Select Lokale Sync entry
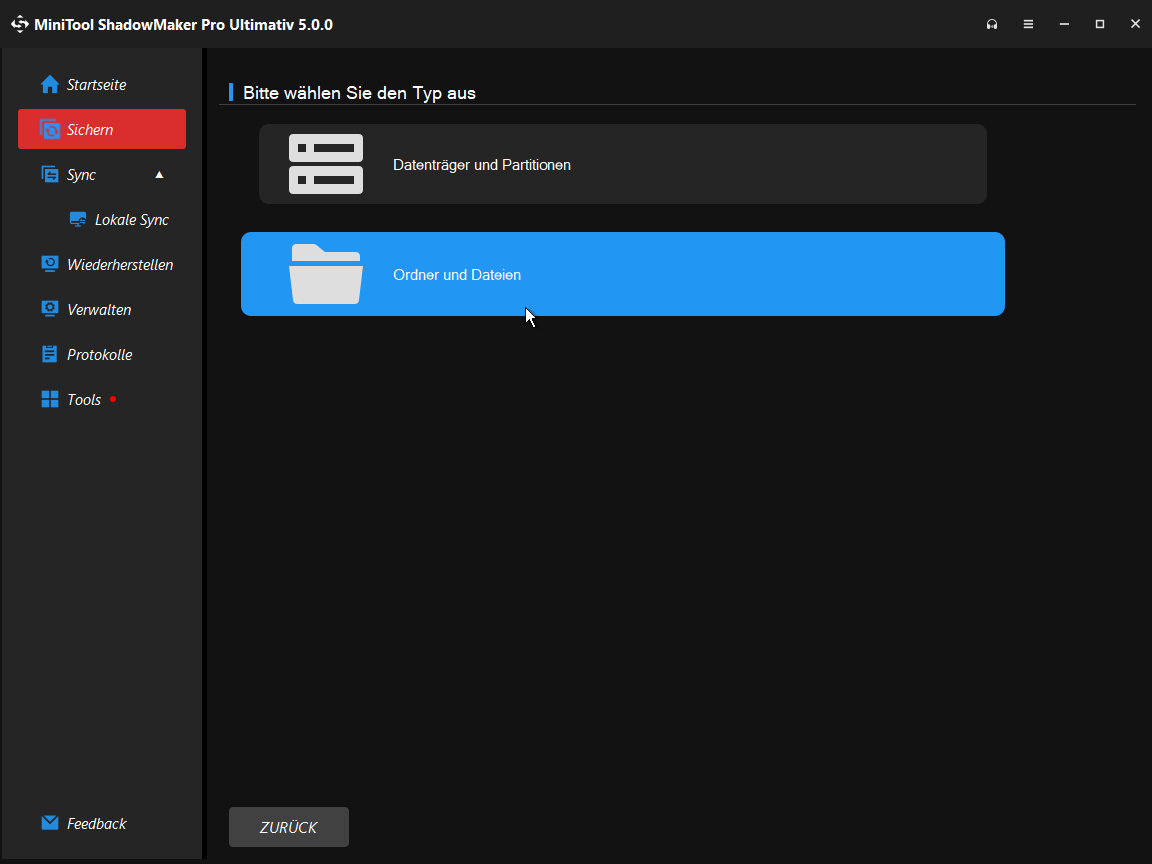The image size is (1152, 864). click(118, 220)
